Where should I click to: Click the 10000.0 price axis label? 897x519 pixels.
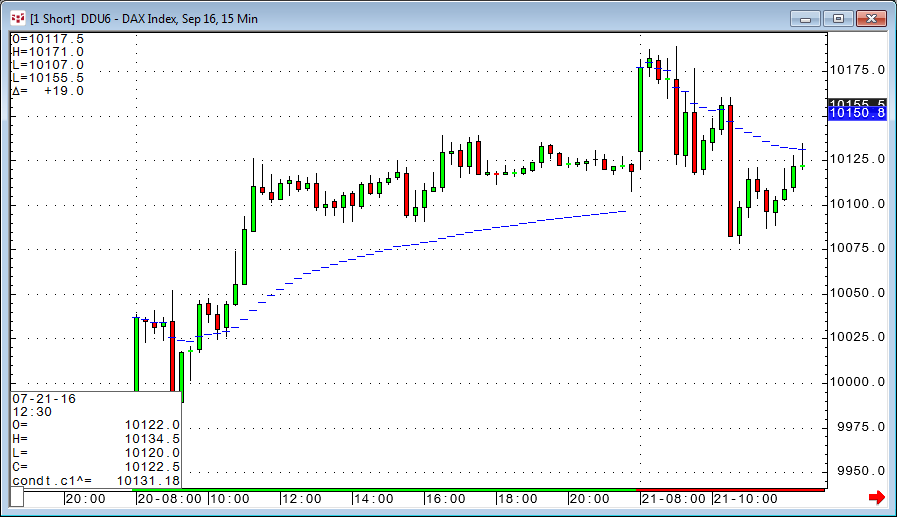pos(857,382)
